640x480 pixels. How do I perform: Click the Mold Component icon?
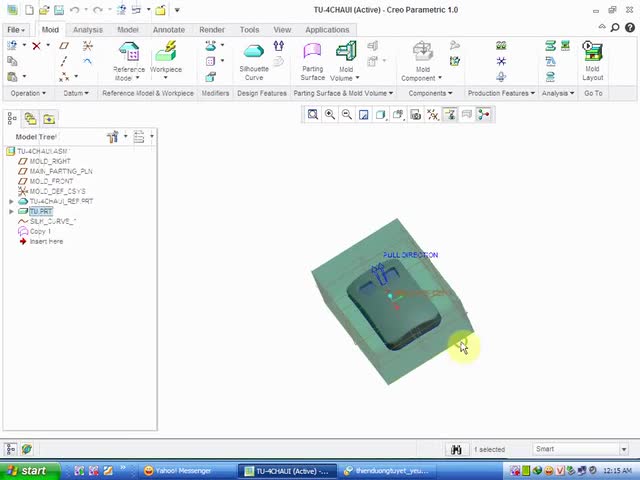point(422,51)
